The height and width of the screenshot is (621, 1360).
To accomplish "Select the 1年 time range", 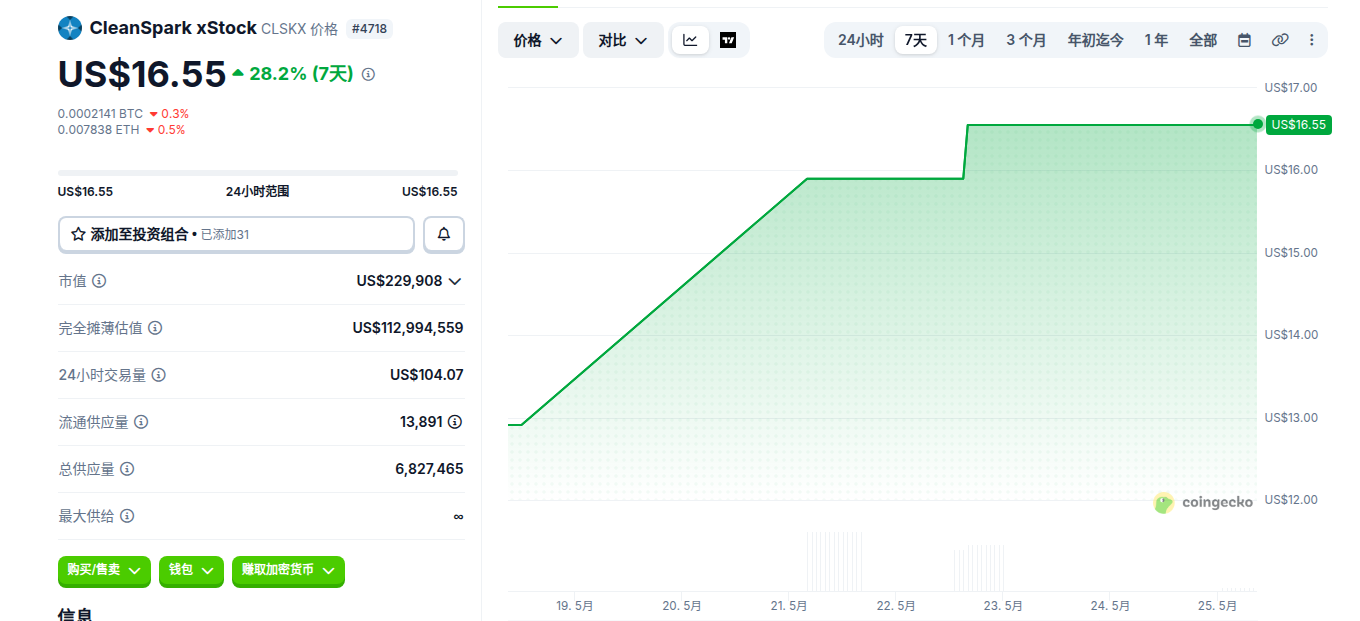I will (1156, 40).
